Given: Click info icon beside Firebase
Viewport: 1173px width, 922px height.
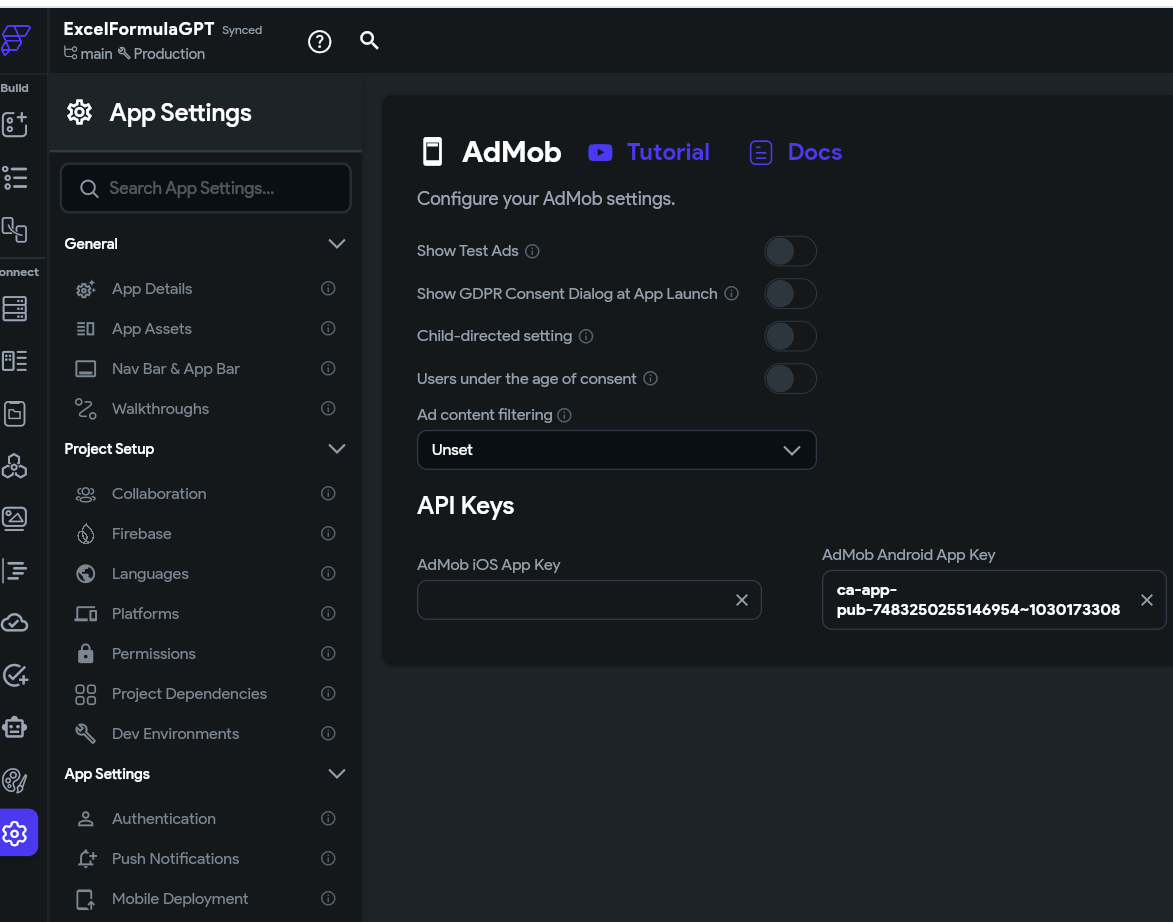Looking at the screenshot, I should (x=328, y=533).
